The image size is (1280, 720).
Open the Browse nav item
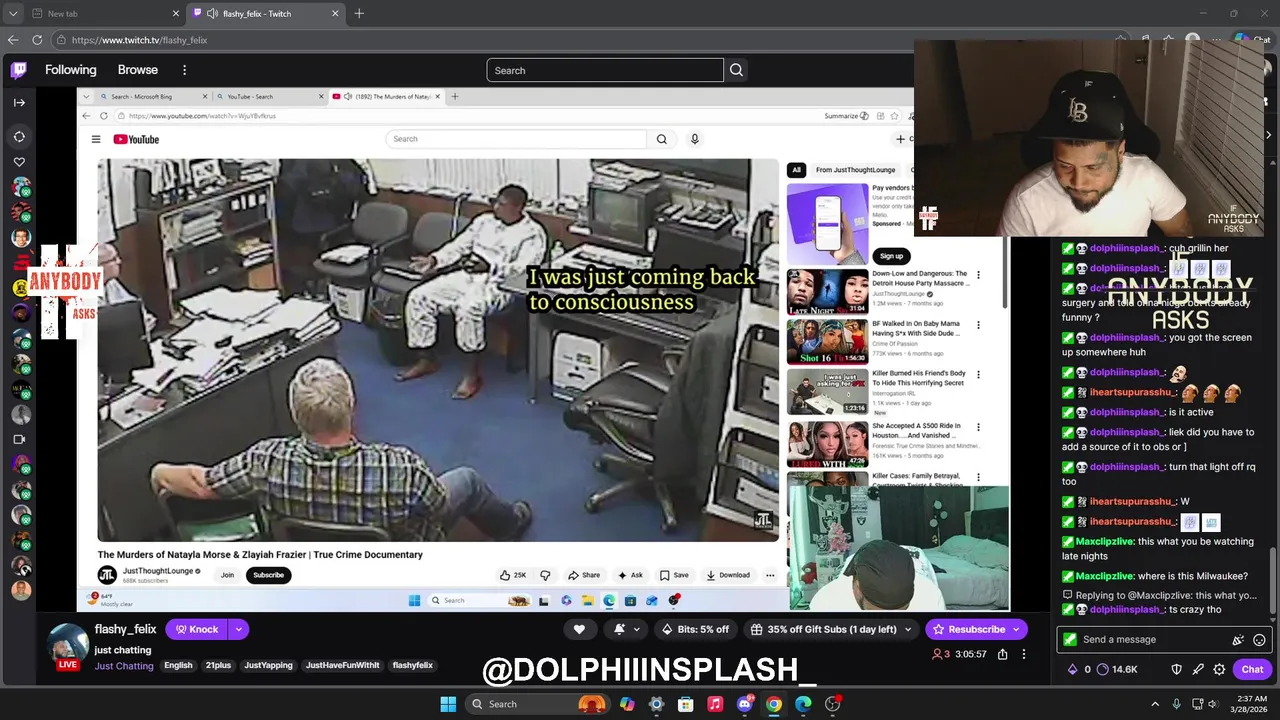pos(138,70)
